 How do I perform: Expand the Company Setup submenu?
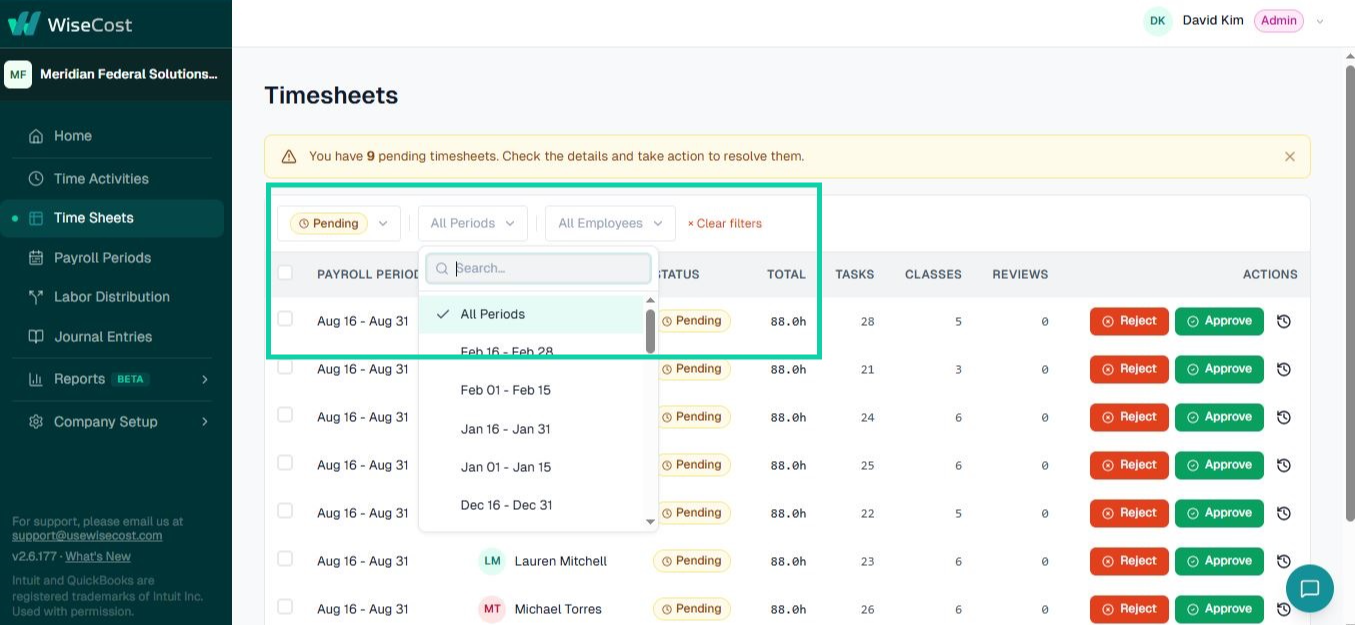pyautogui.click(x=205, y=422)
